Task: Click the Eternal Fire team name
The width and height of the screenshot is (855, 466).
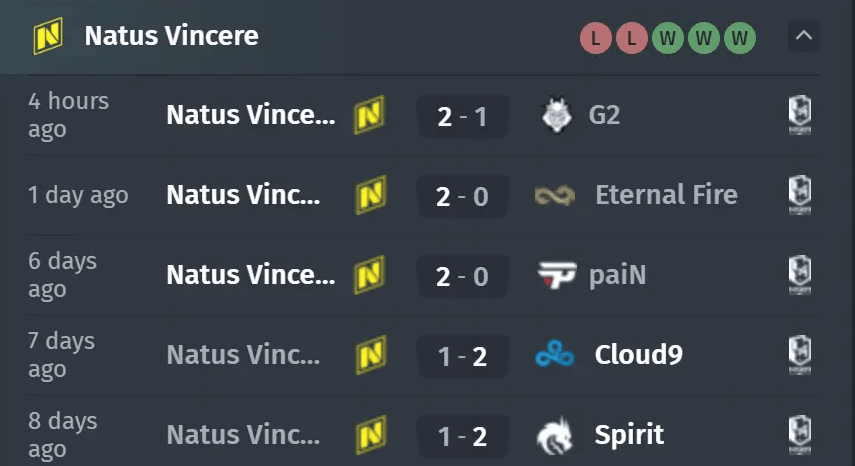Action: coord(666,194)
